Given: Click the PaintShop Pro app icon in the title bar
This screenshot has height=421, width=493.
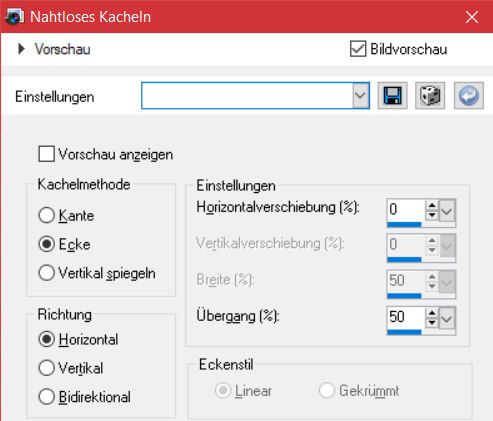Looking at the screenshot, I should [14, 17].
